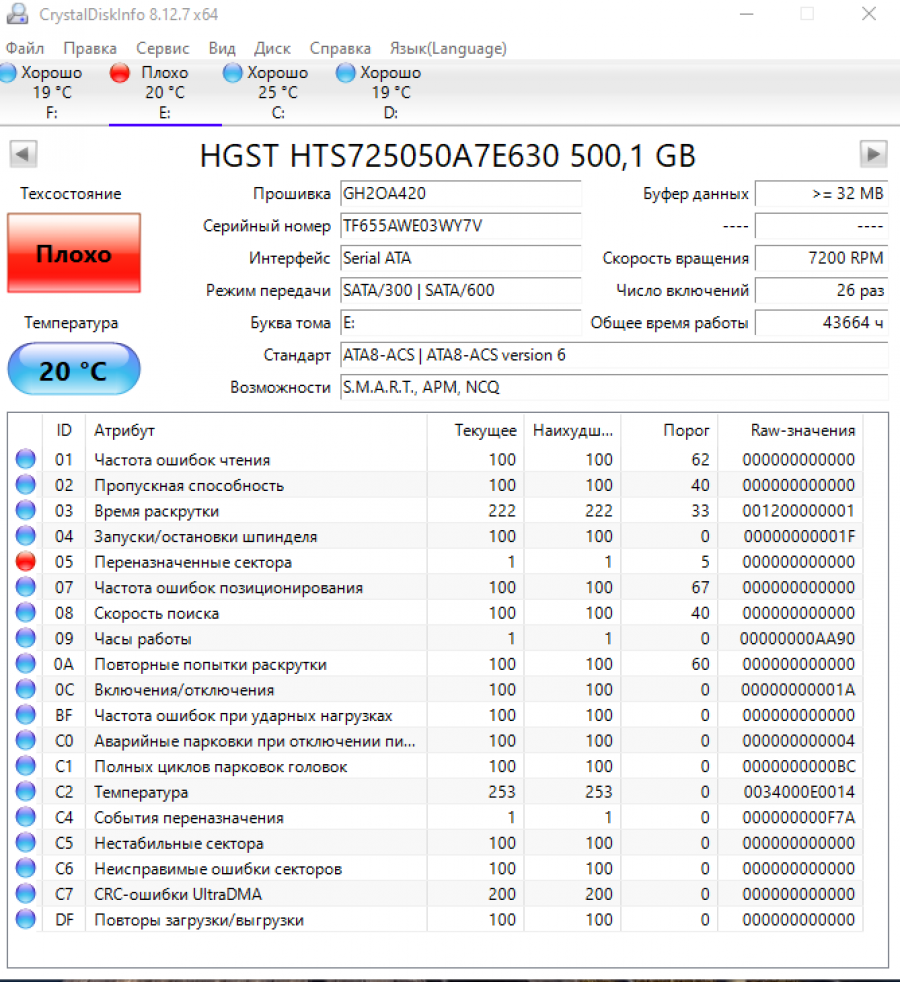Go to next disk with right arrow
The width and height of the screenshot is (900, 982).
click(x=874, y=154)
